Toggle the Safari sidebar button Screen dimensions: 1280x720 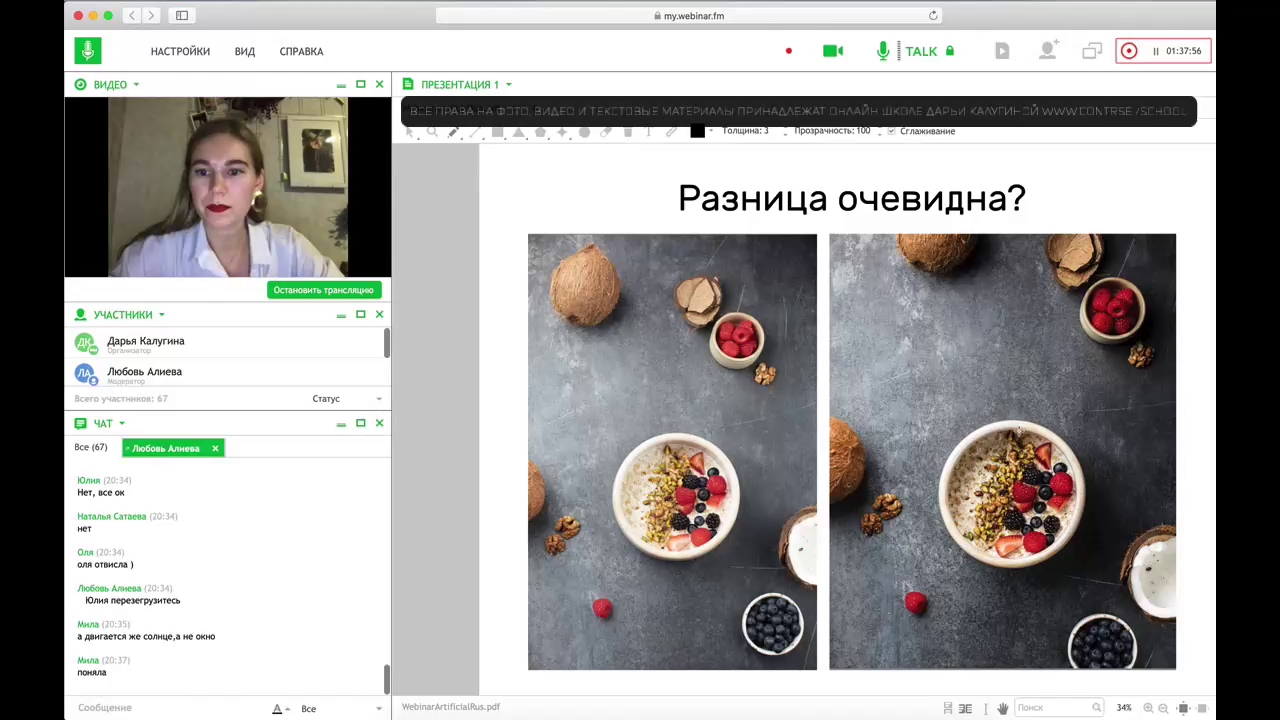point(182,15)
